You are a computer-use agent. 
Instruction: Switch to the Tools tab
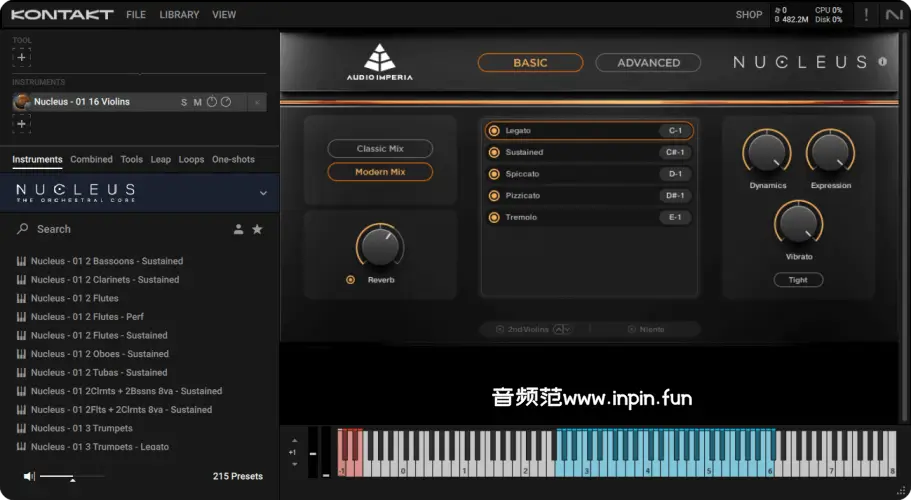pyautogui.click(x=131, y=159)
